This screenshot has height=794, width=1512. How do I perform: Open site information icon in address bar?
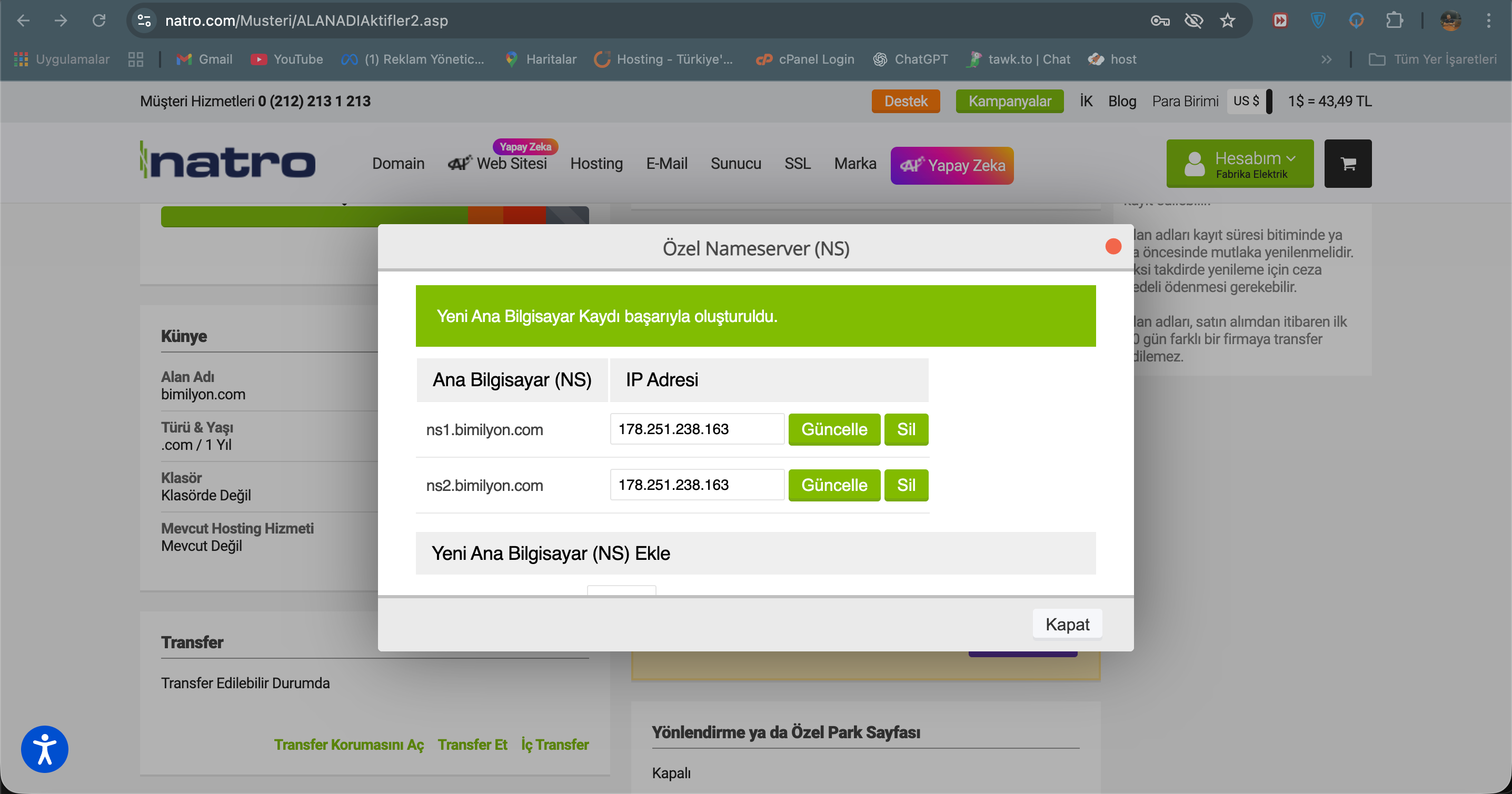point(144,21)
